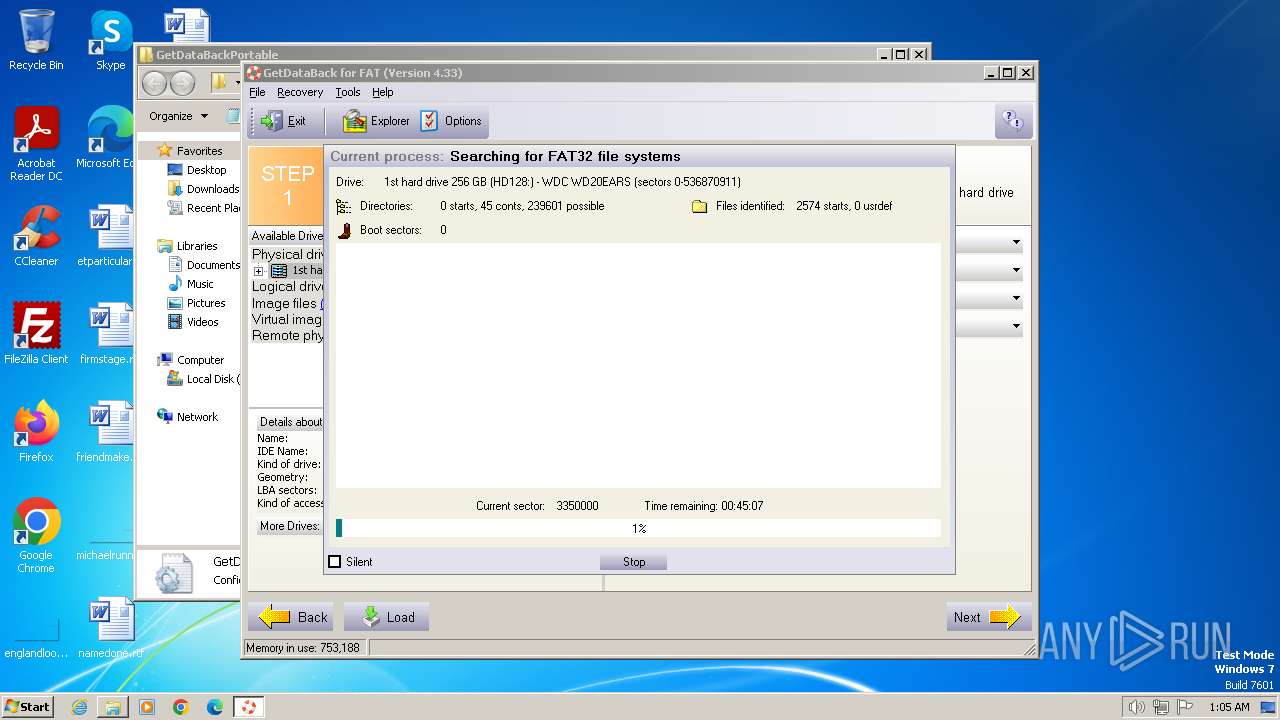Open Acrobat Reader DC desktop icon
Image resolution: width=1280 pixels, height=720 pixels.
tap(36, 145)
